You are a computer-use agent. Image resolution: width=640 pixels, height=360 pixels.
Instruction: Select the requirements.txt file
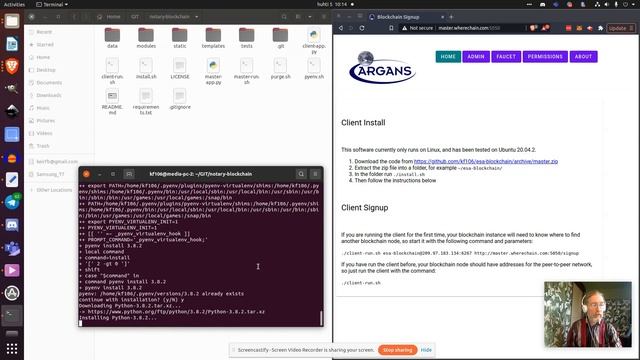pyautogui.click(x=146, y=102)
